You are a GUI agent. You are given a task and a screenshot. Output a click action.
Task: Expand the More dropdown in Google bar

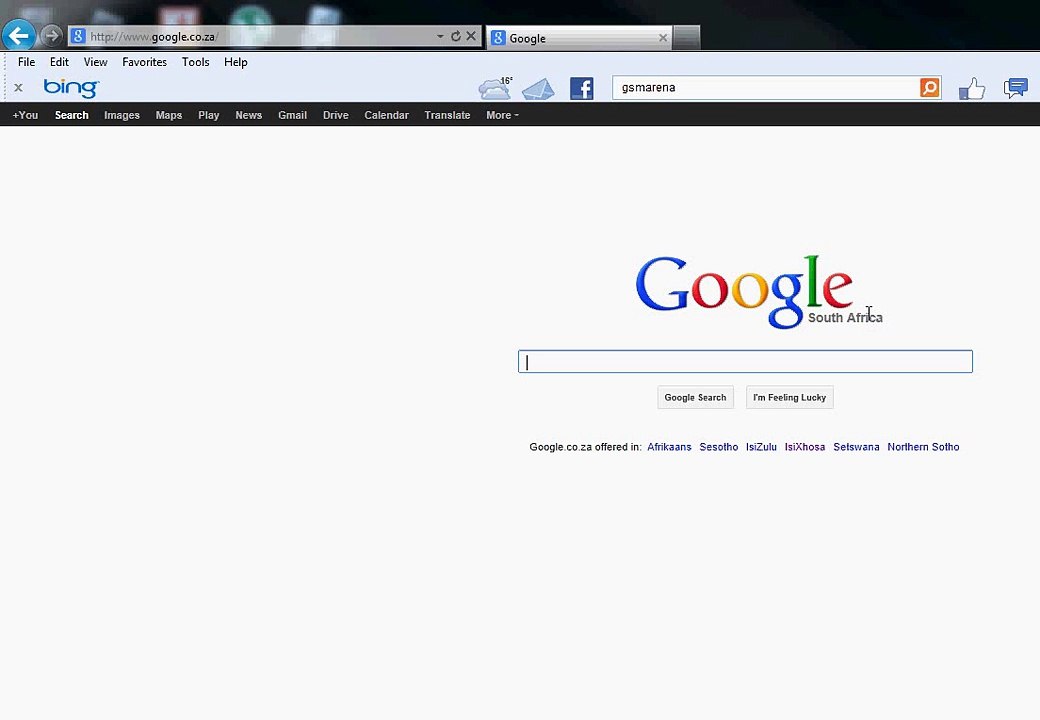pos(502,115)
